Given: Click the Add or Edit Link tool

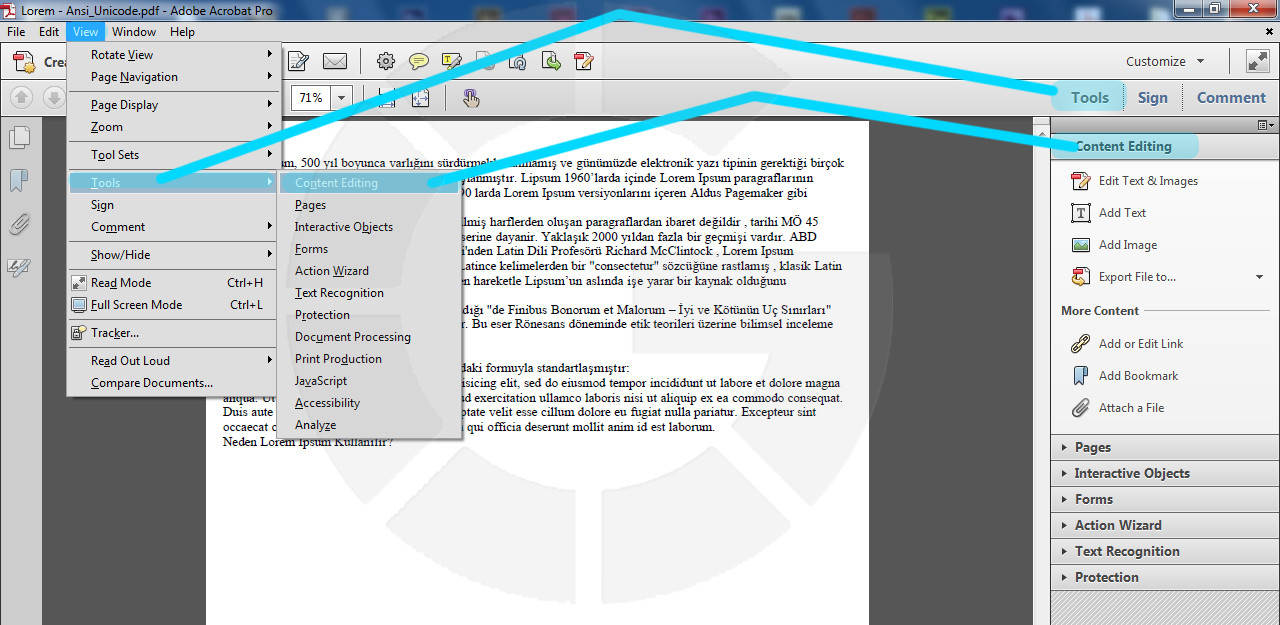Looking at the screenshot, I should pos(1140,344).
